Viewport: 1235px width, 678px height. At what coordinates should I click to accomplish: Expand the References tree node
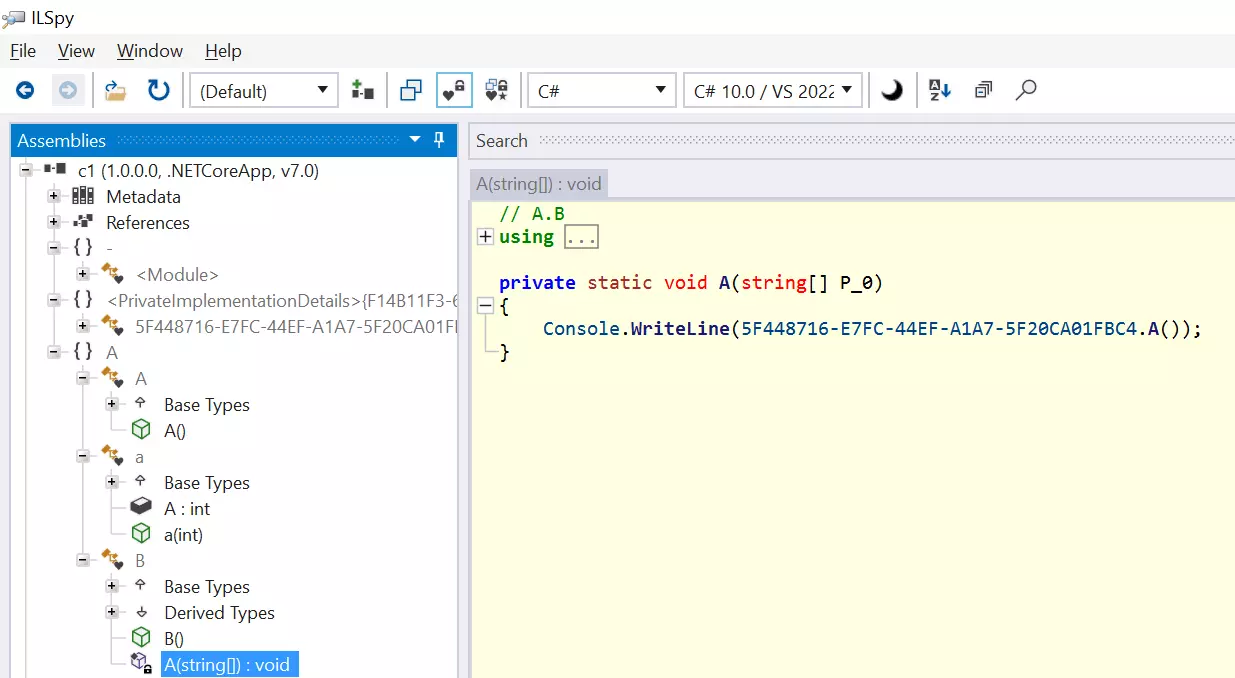click(53, 223)
